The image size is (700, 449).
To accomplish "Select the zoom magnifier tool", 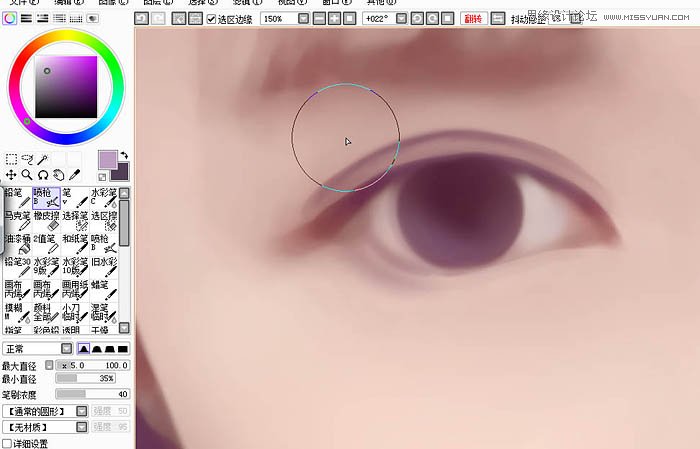I will (27, 175).
